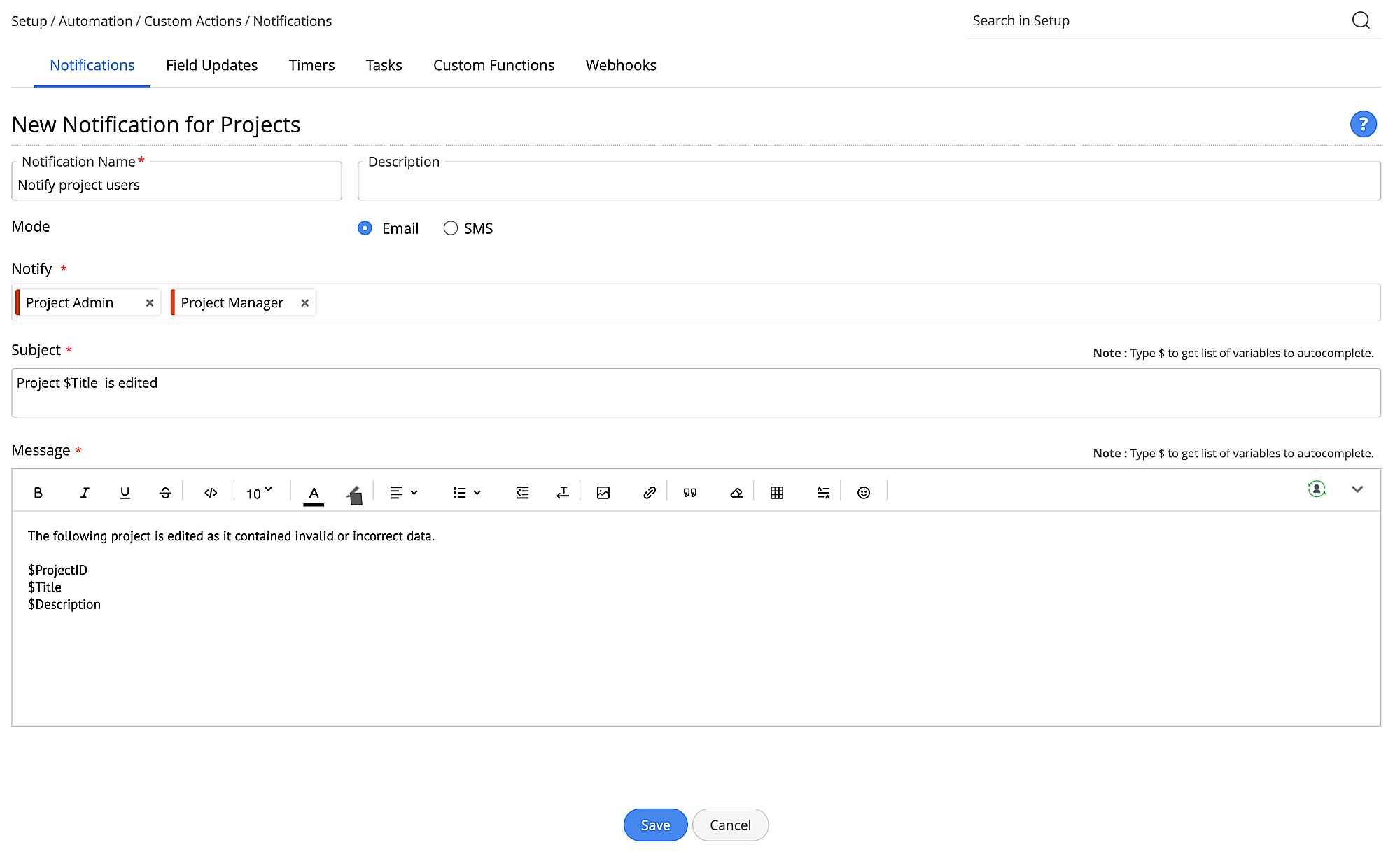Apply italic formatting to message text
The image size is (1400, 859).
tap(85, 493)
